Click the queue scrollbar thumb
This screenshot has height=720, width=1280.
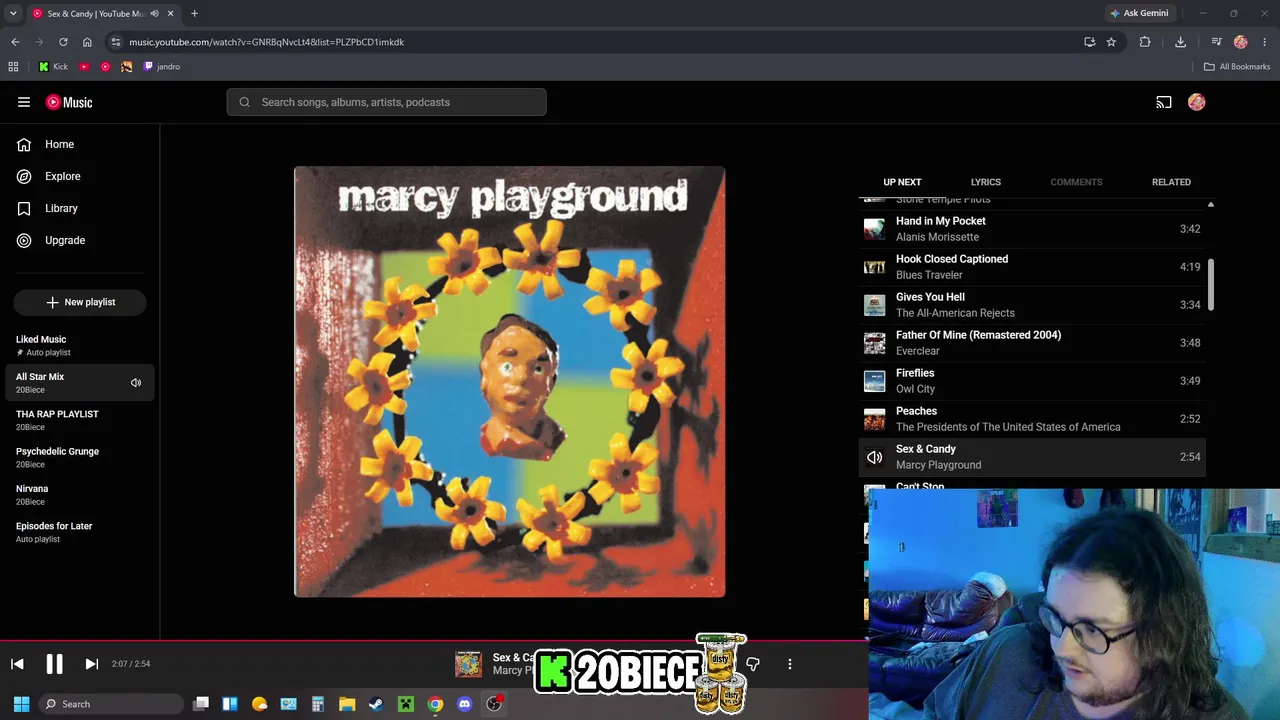tap(1211, 285)
